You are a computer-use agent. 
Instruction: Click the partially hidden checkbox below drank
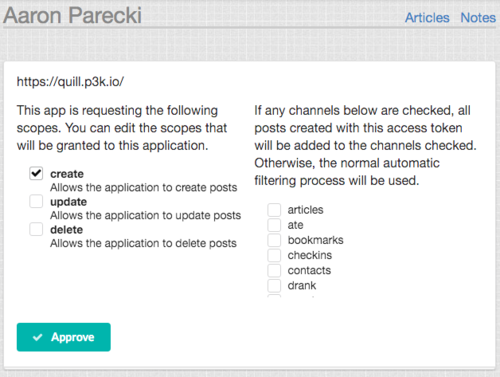click(274, 296)
